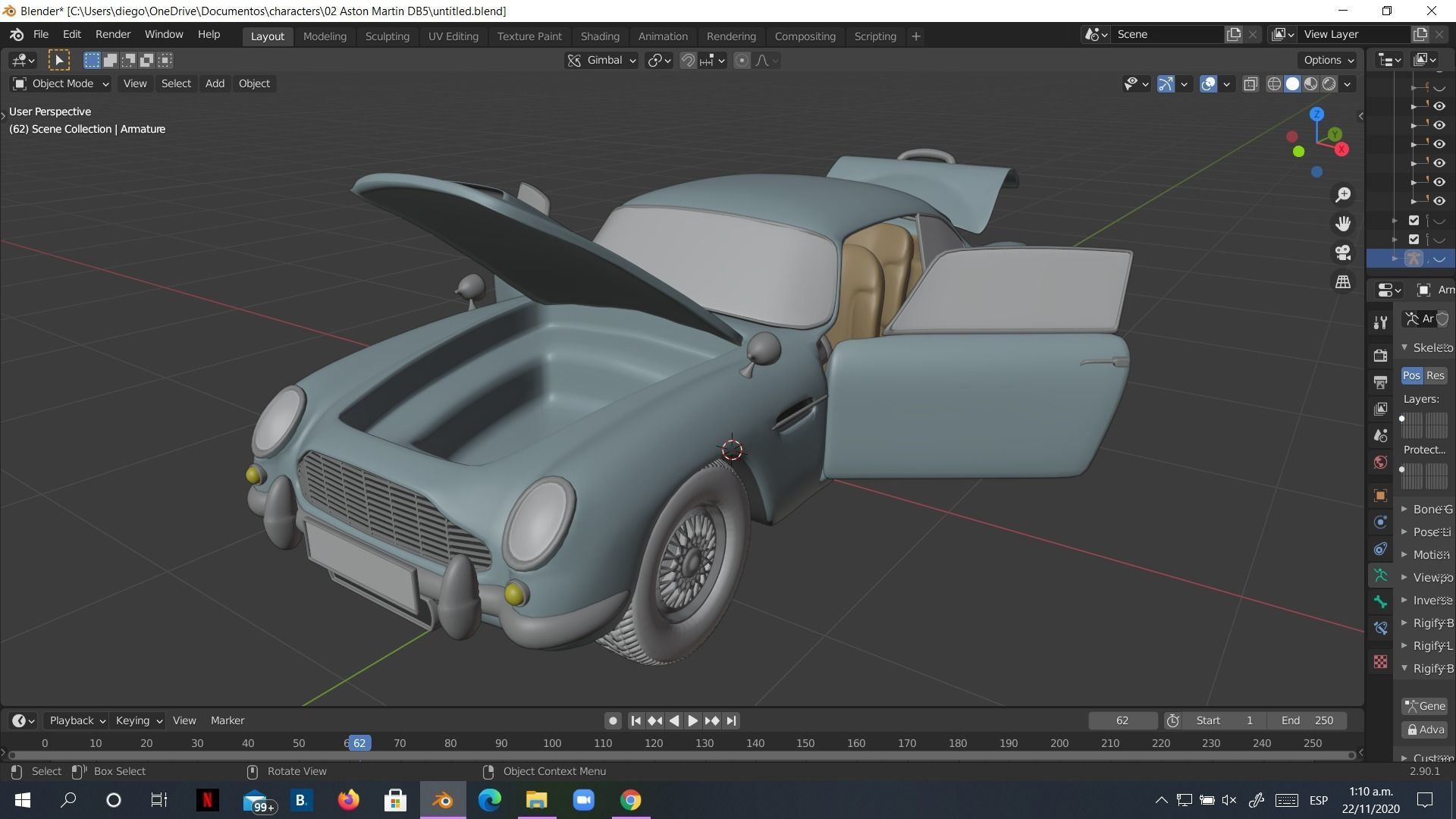This screenshot has height=819, width=1456.
Task: Open the Scene properties tab
Action: 1380,435
